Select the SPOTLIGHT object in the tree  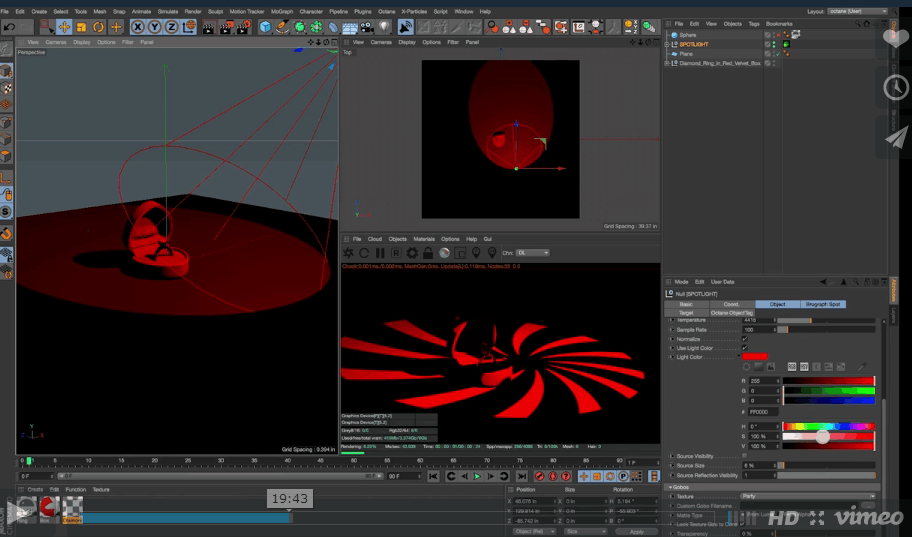click(x=694, y=44)
